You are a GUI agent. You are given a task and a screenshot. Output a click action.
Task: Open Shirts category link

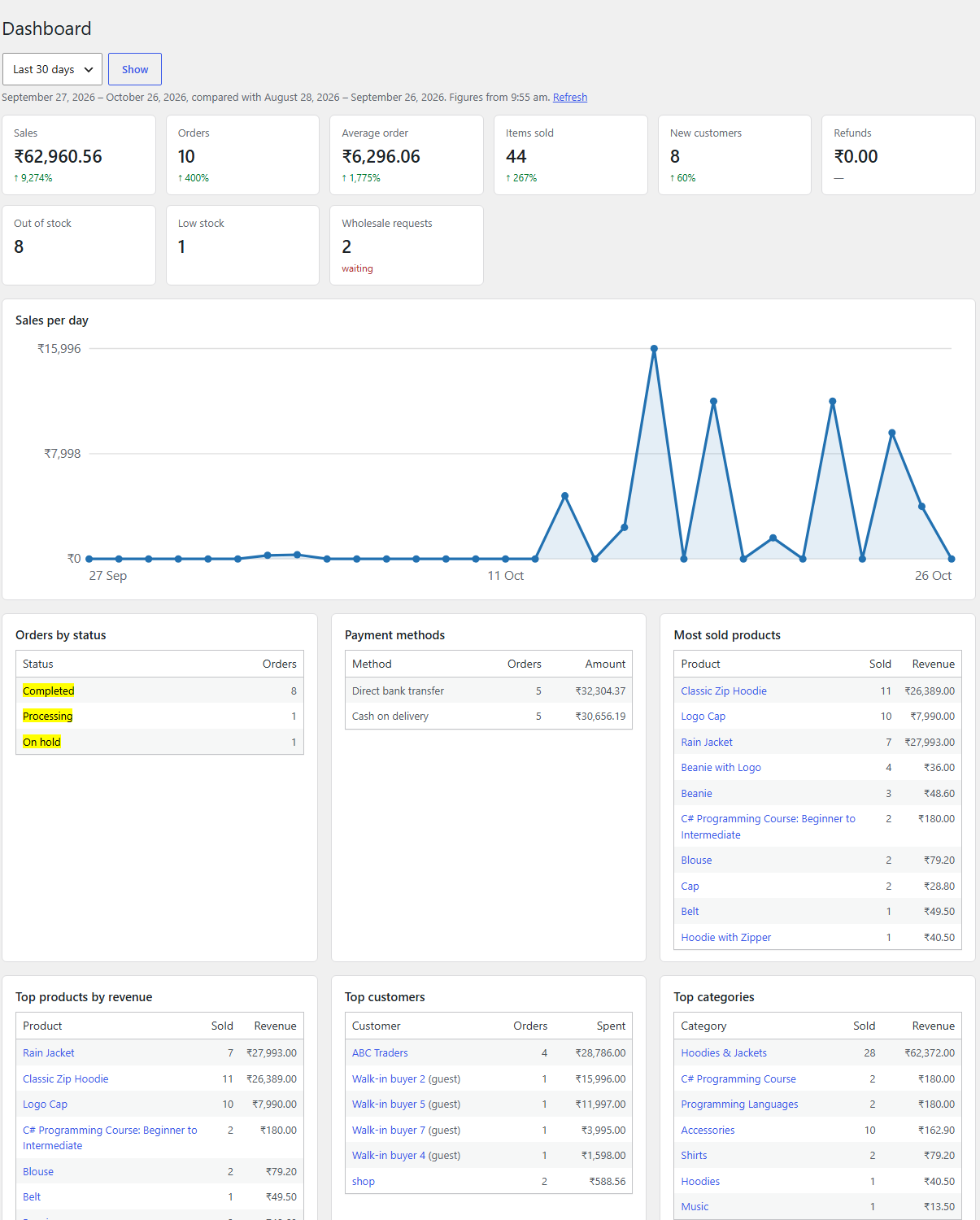coord(694,1155)
